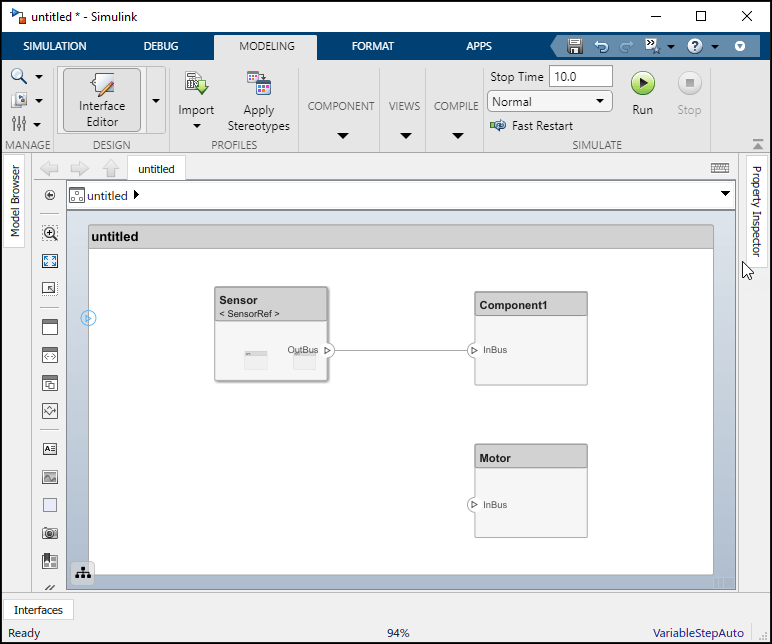
Task: Select the Component1 block
Action: [x=531, y=338]
